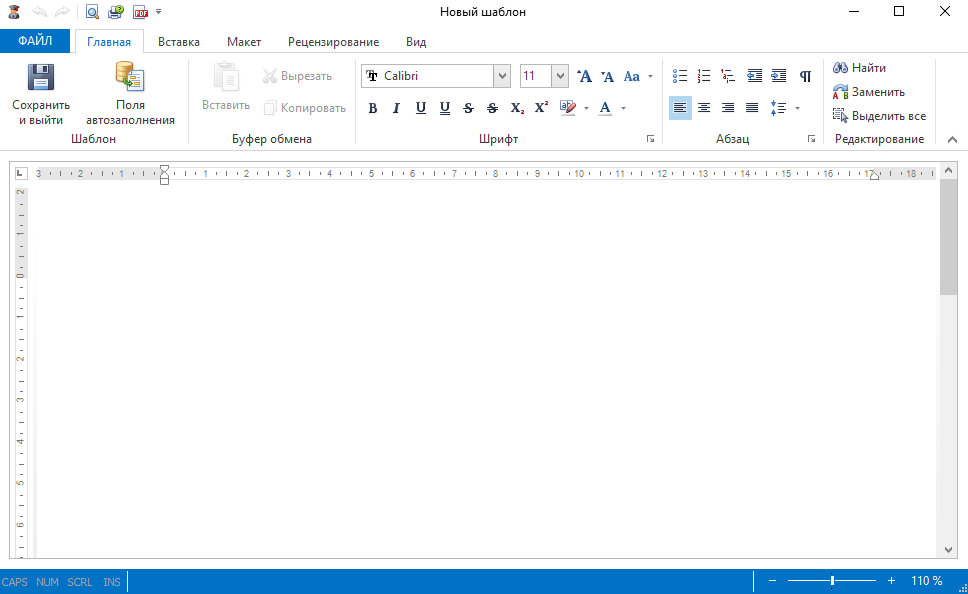Apply subscript formatting
The image size is (968, 594).
(x=517, y=108)
